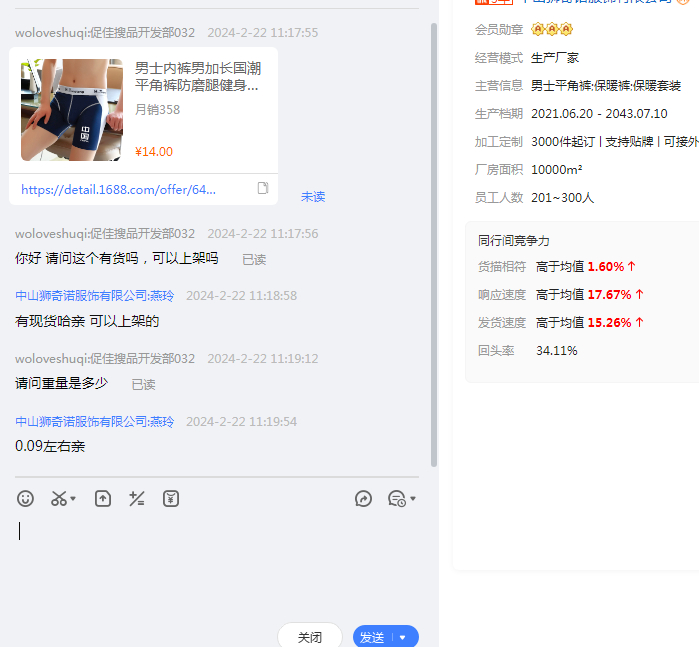Open the chat history clock icon
This screenshot has width=699, height=647.
tap(396, 498)
